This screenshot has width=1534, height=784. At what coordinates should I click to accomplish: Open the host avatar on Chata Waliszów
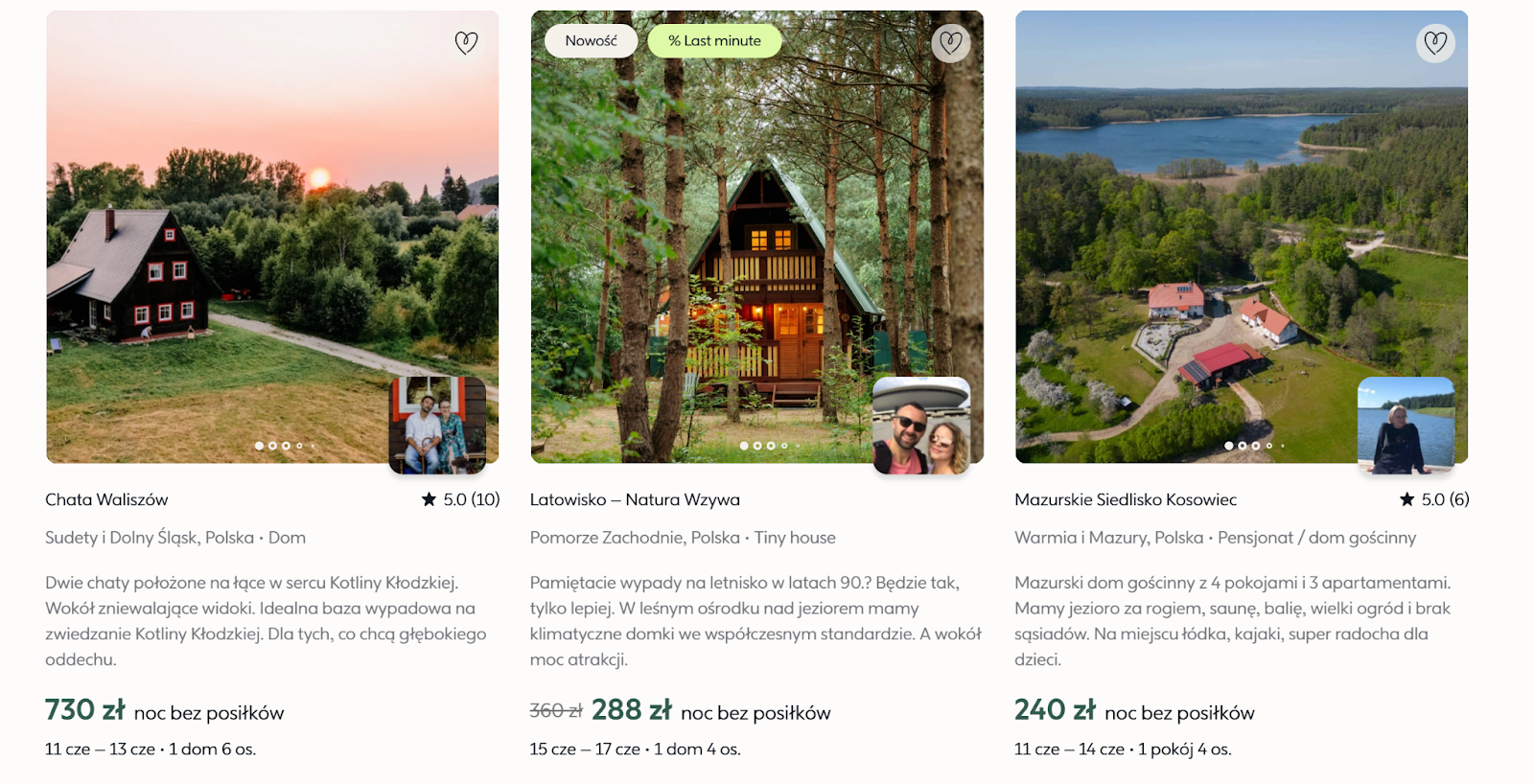[437, 426]
